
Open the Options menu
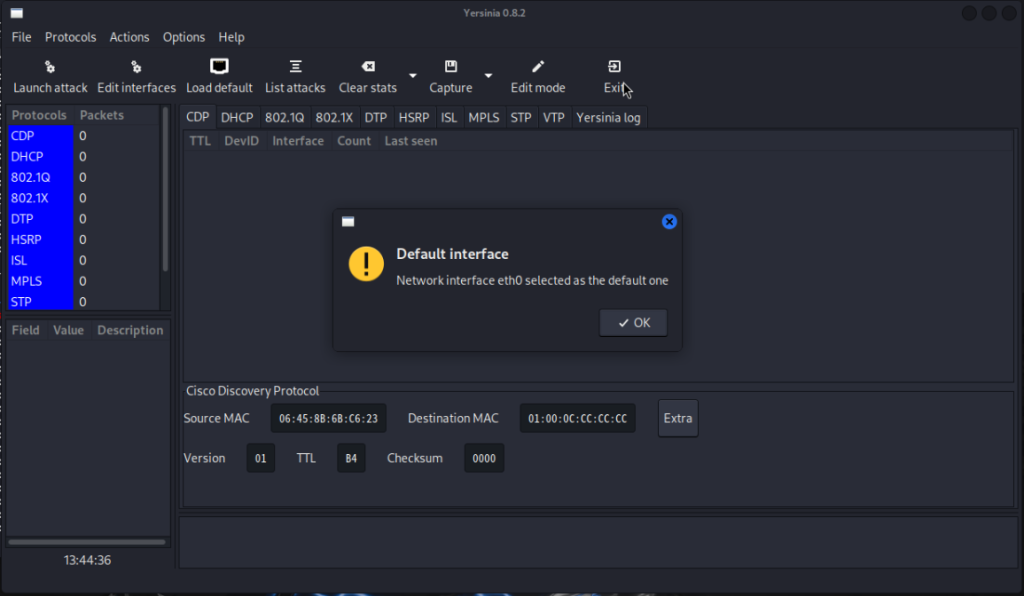[184, 37]
